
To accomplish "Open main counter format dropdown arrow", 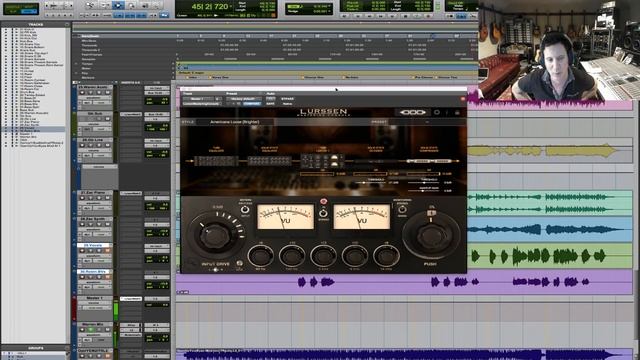I will tap(231, 7).
